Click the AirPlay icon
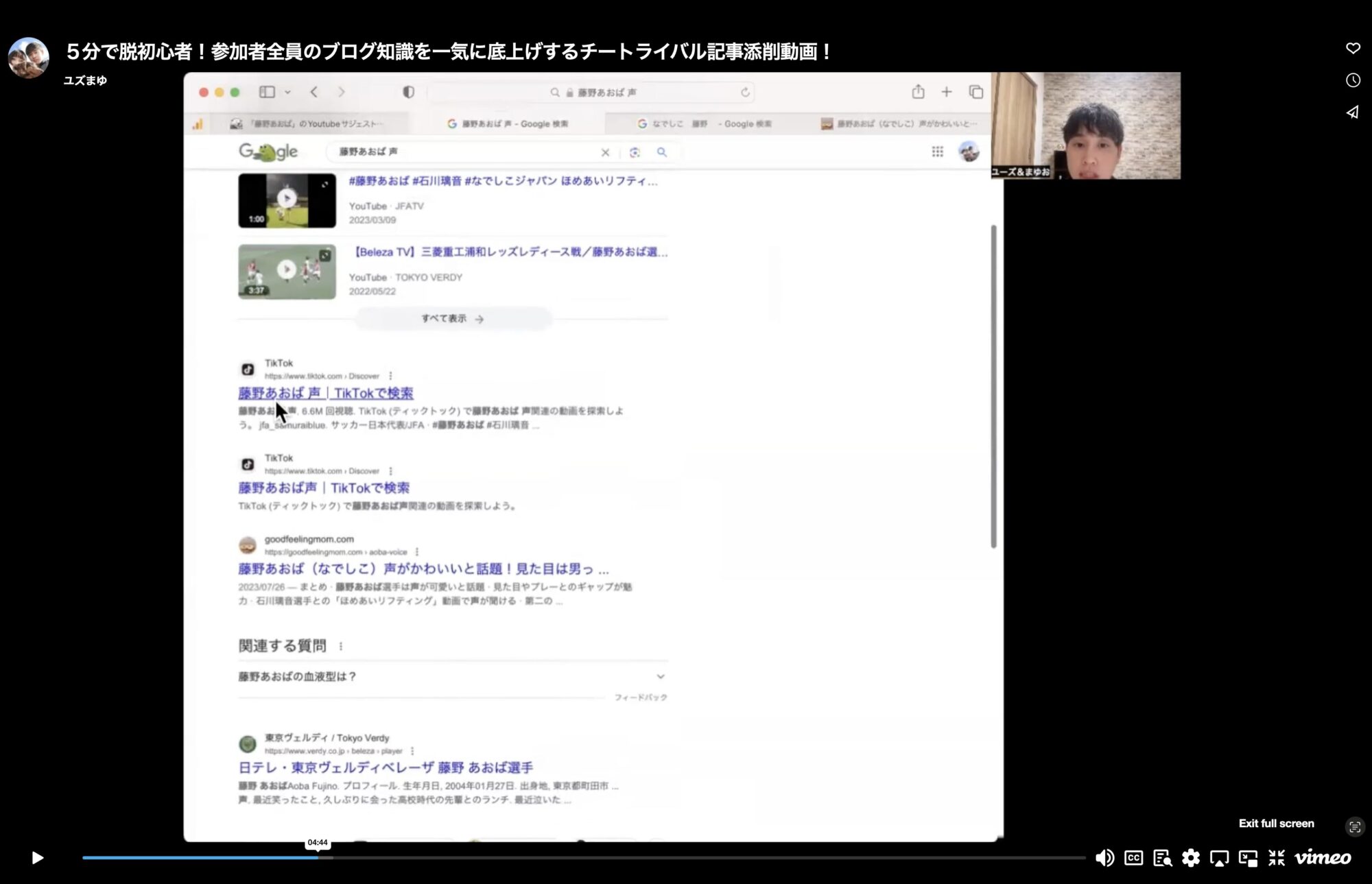Screen dimensions: 1372x884 pyautogui.click(x=1219, y=858)
